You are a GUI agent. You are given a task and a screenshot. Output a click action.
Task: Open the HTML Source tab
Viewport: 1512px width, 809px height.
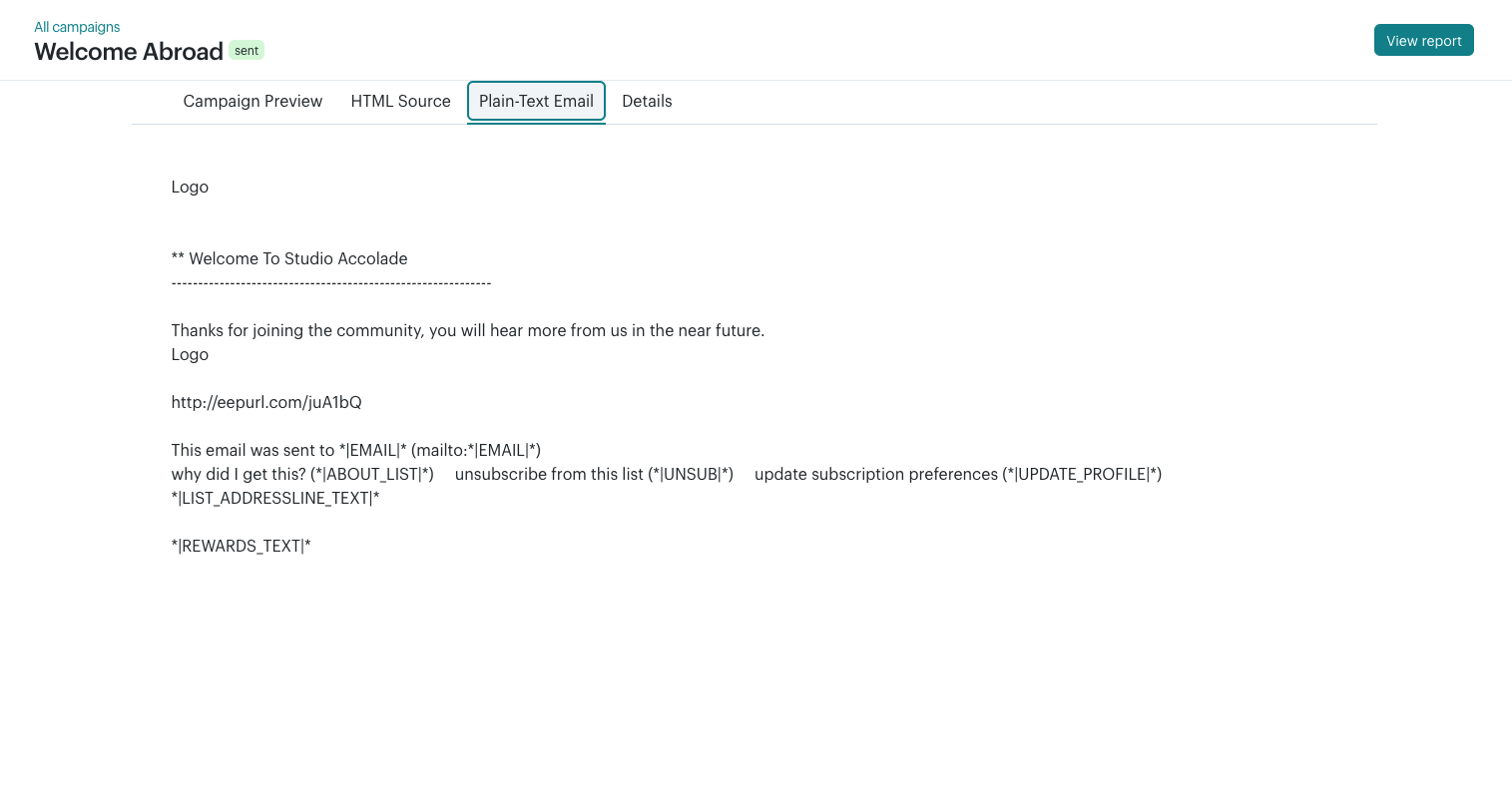(x=400, y=101)
